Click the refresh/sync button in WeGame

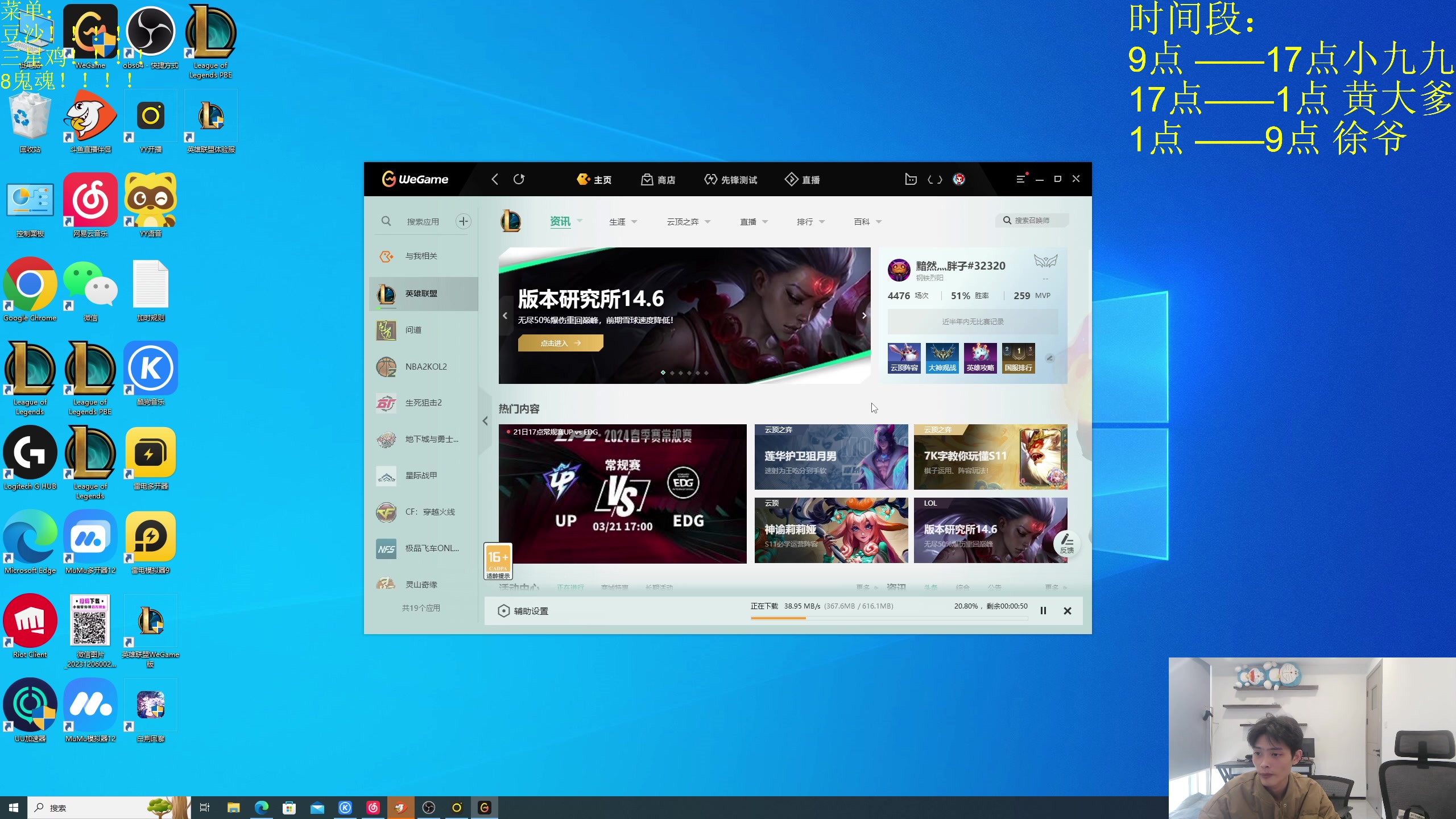(x=519, y=179)
